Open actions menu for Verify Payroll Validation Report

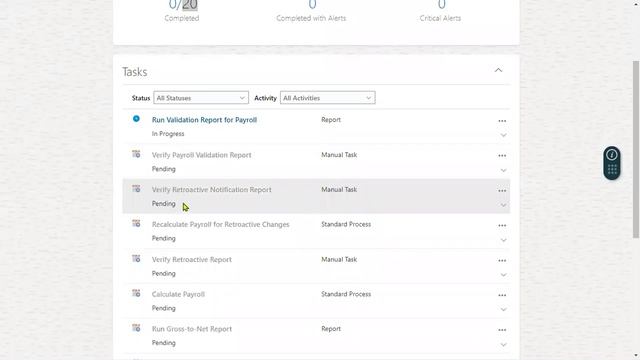[x=502, y=156]
